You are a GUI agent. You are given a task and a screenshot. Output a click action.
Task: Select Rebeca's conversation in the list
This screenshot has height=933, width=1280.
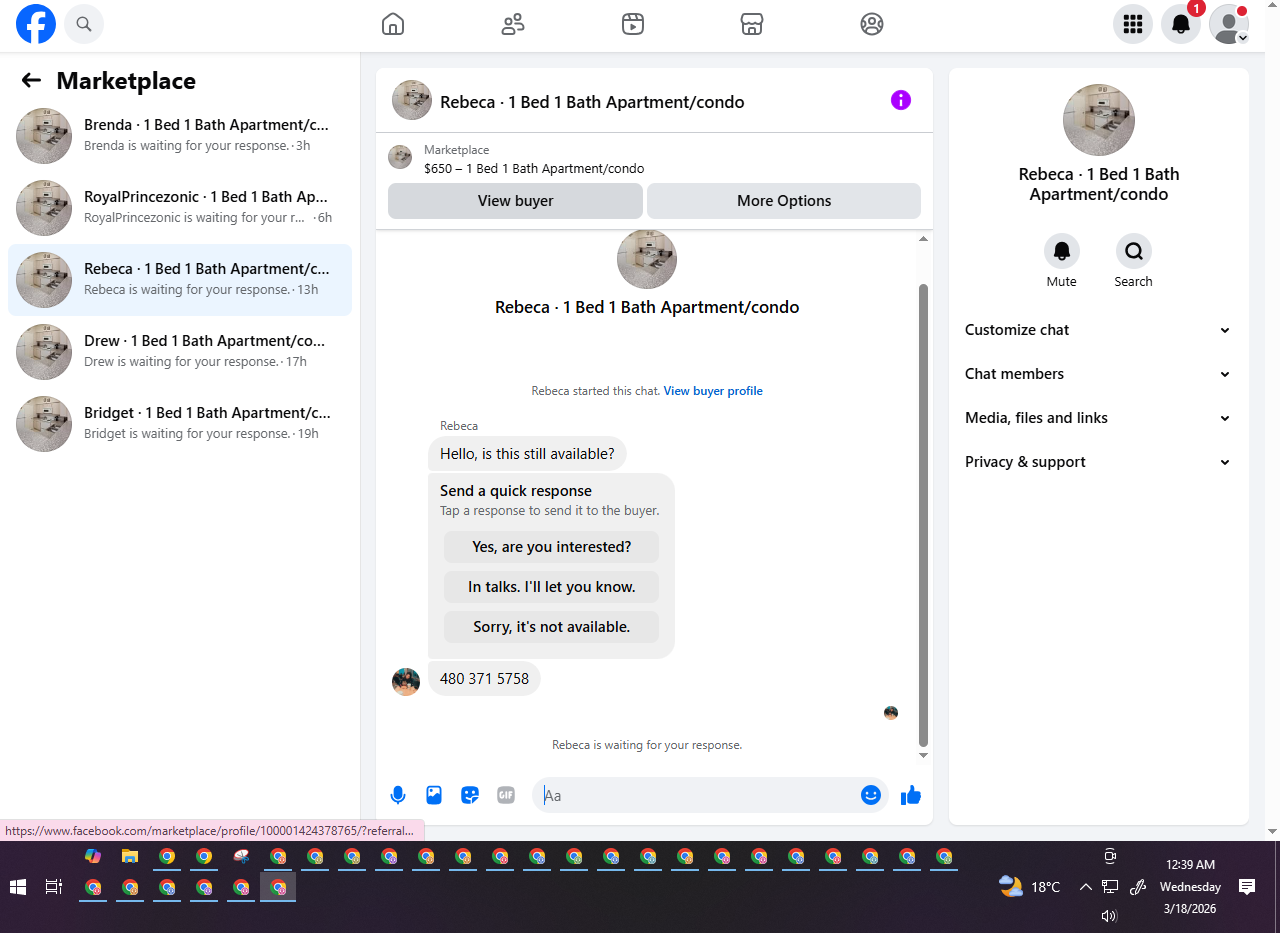[180, 280]
